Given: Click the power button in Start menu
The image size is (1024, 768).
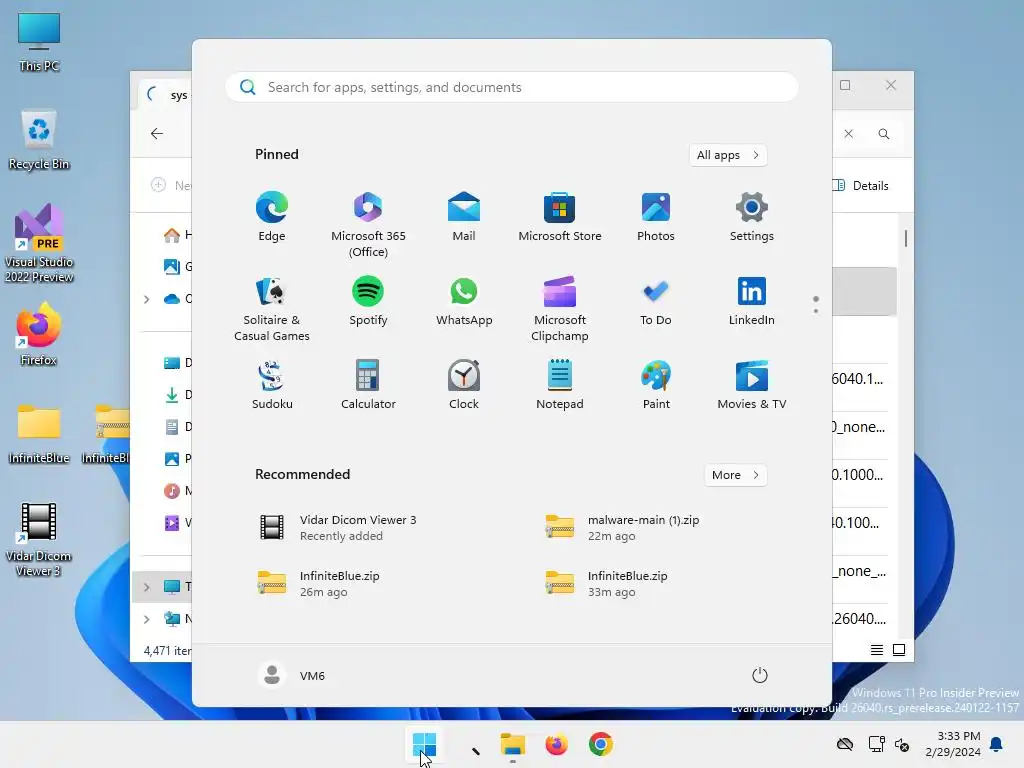Looking at the screenshot, I should coord(760,675).
